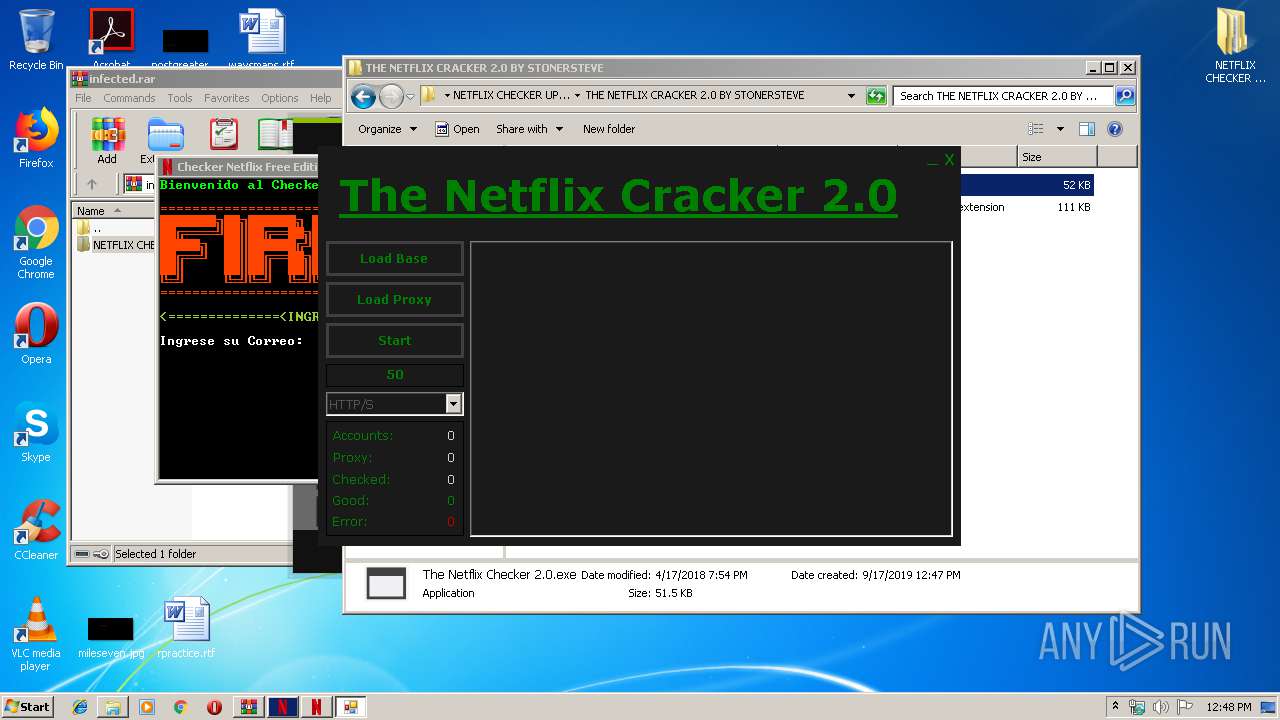
Task: Go up one level in WinRAR
Action: (92, 184)
